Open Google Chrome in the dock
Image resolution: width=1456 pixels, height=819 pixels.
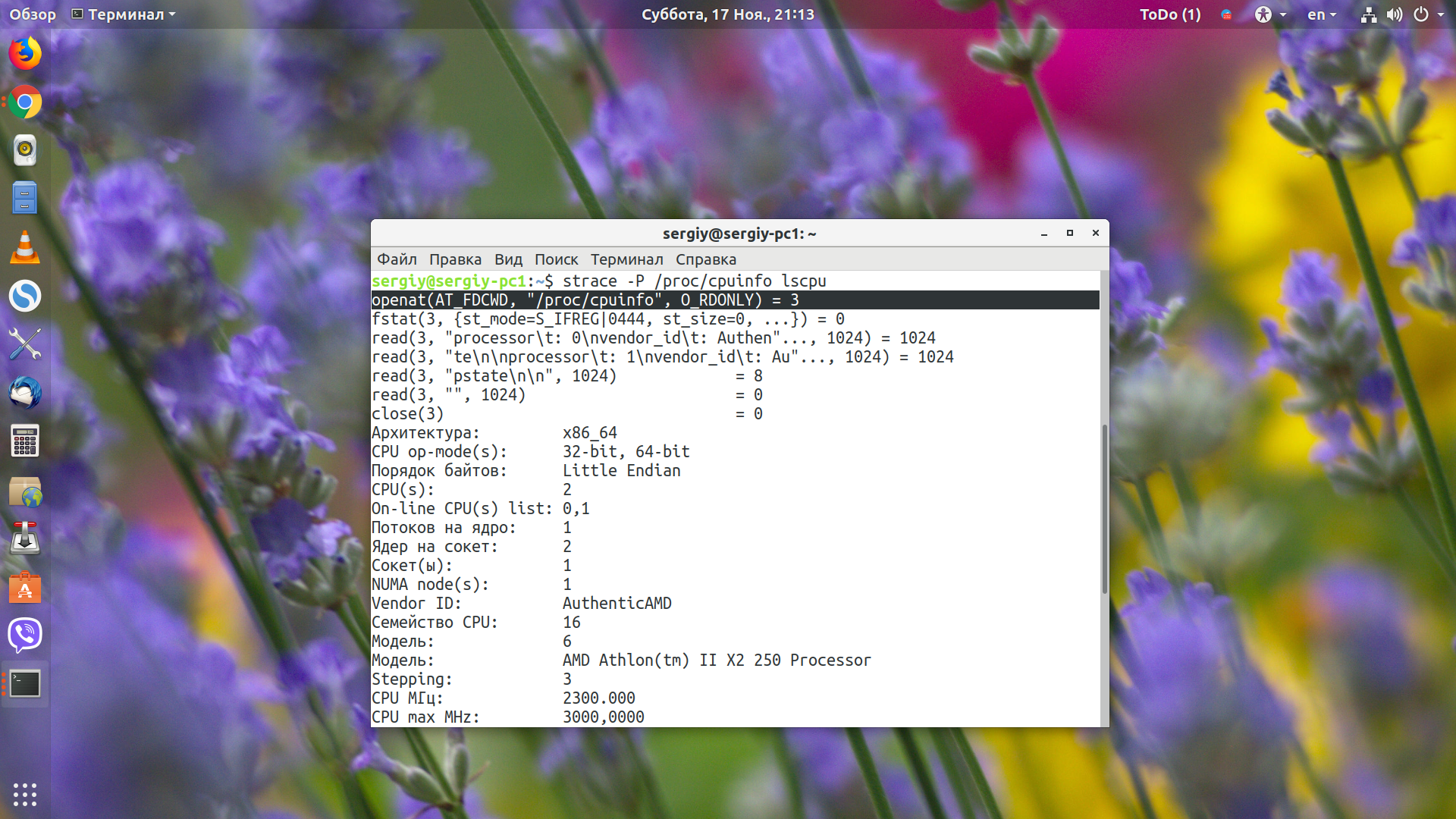coord(25,102)
